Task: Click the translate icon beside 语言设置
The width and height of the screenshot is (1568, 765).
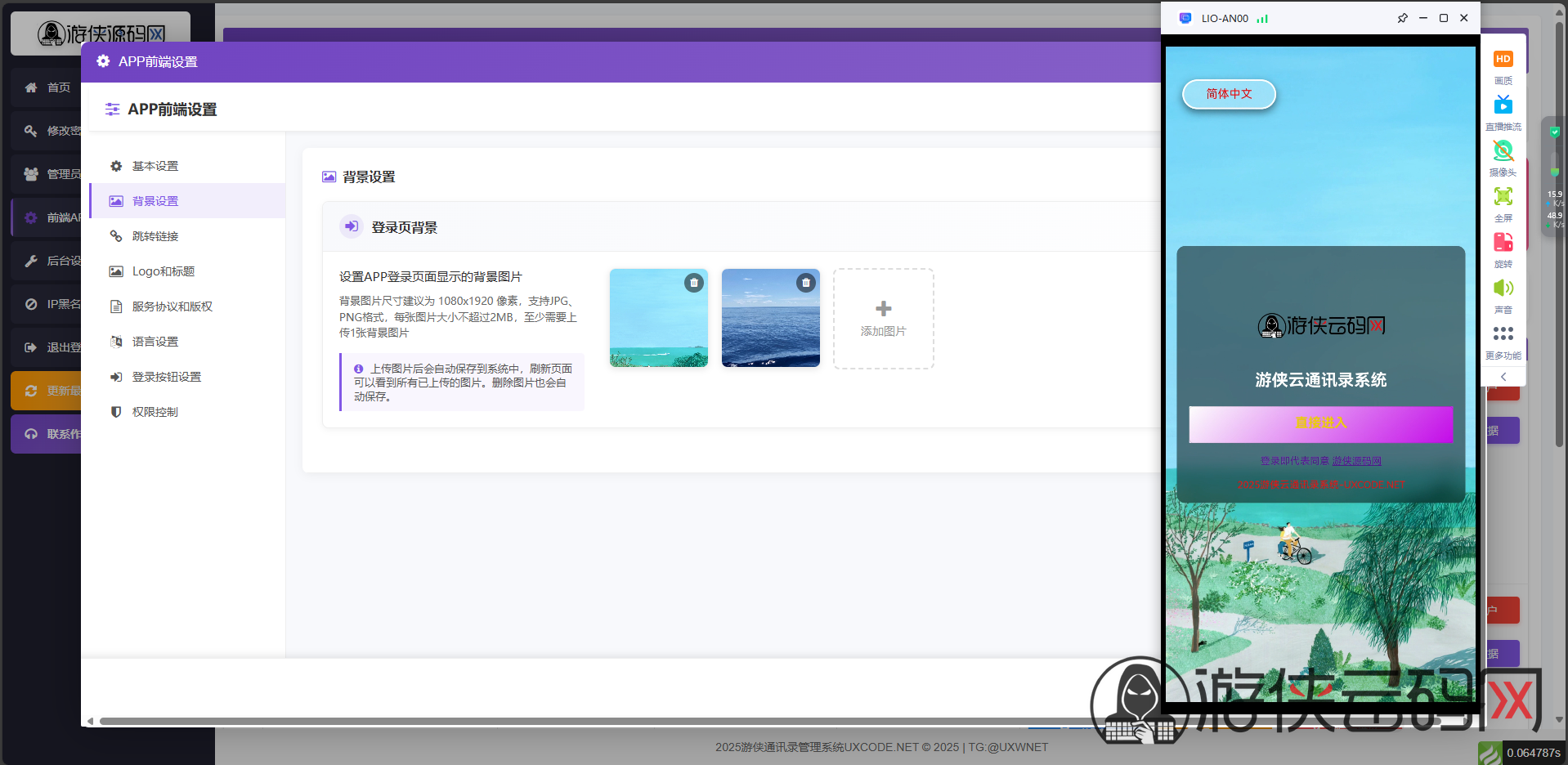Action: (116, 342)
